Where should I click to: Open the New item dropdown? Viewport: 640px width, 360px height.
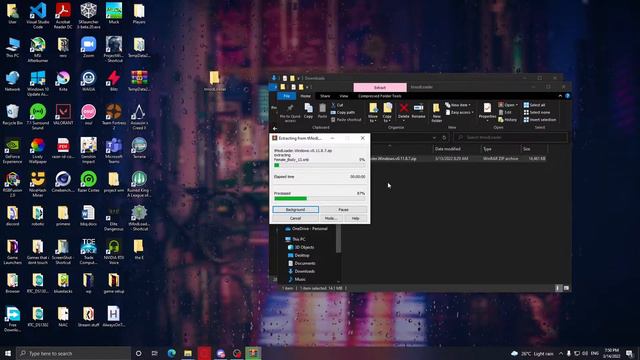(x=458, y=105)
